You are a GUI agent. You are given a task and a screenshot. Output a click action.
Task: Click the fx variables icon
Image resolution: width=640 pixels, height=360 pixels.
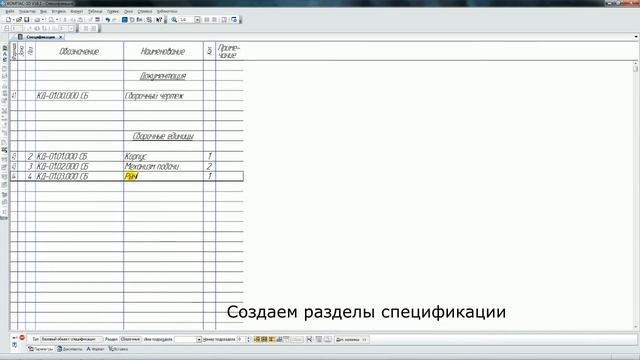tap(140, 20)
